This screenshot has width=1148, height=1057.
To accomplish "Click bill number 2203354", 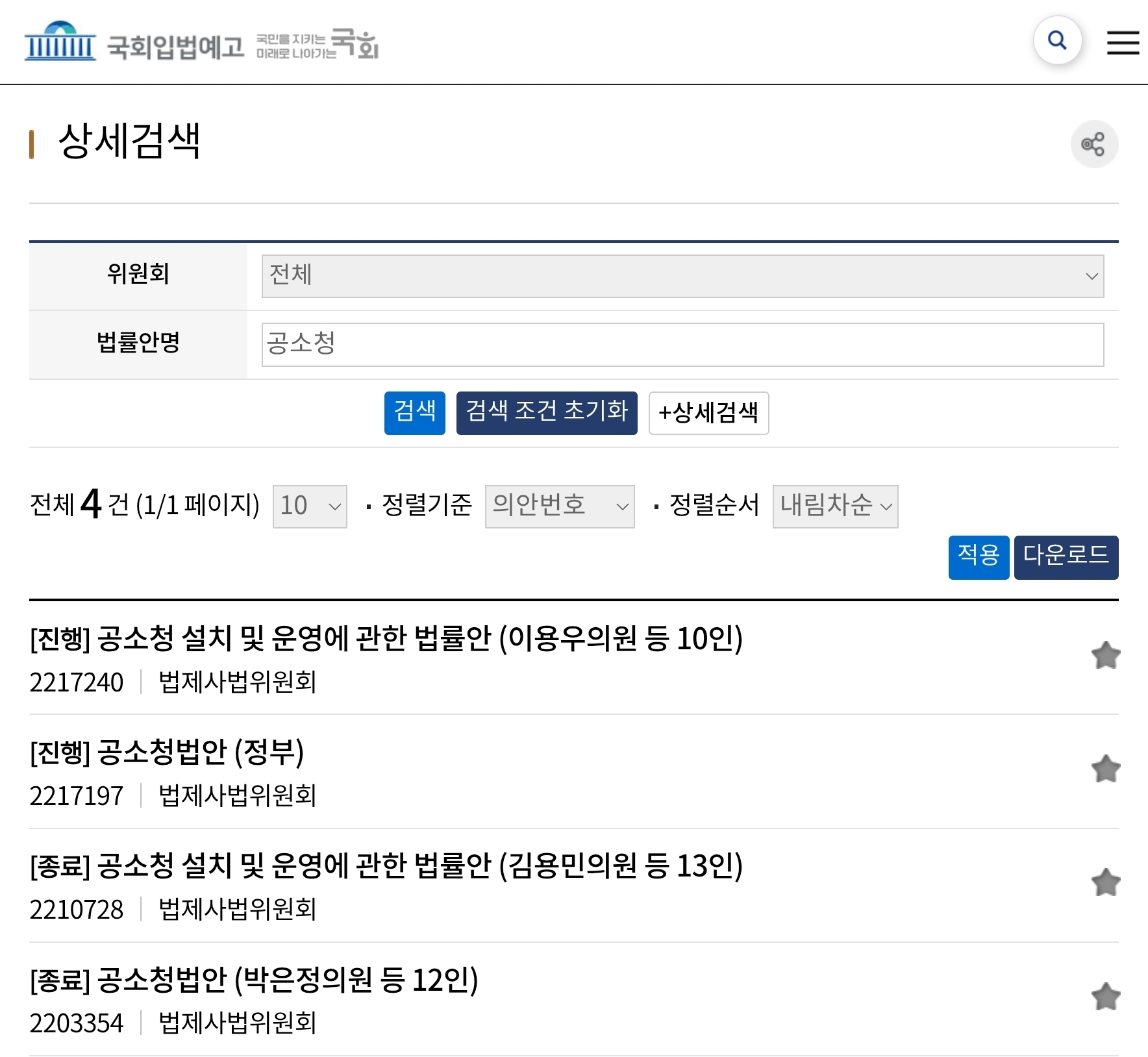I will tap(77, 1024).
